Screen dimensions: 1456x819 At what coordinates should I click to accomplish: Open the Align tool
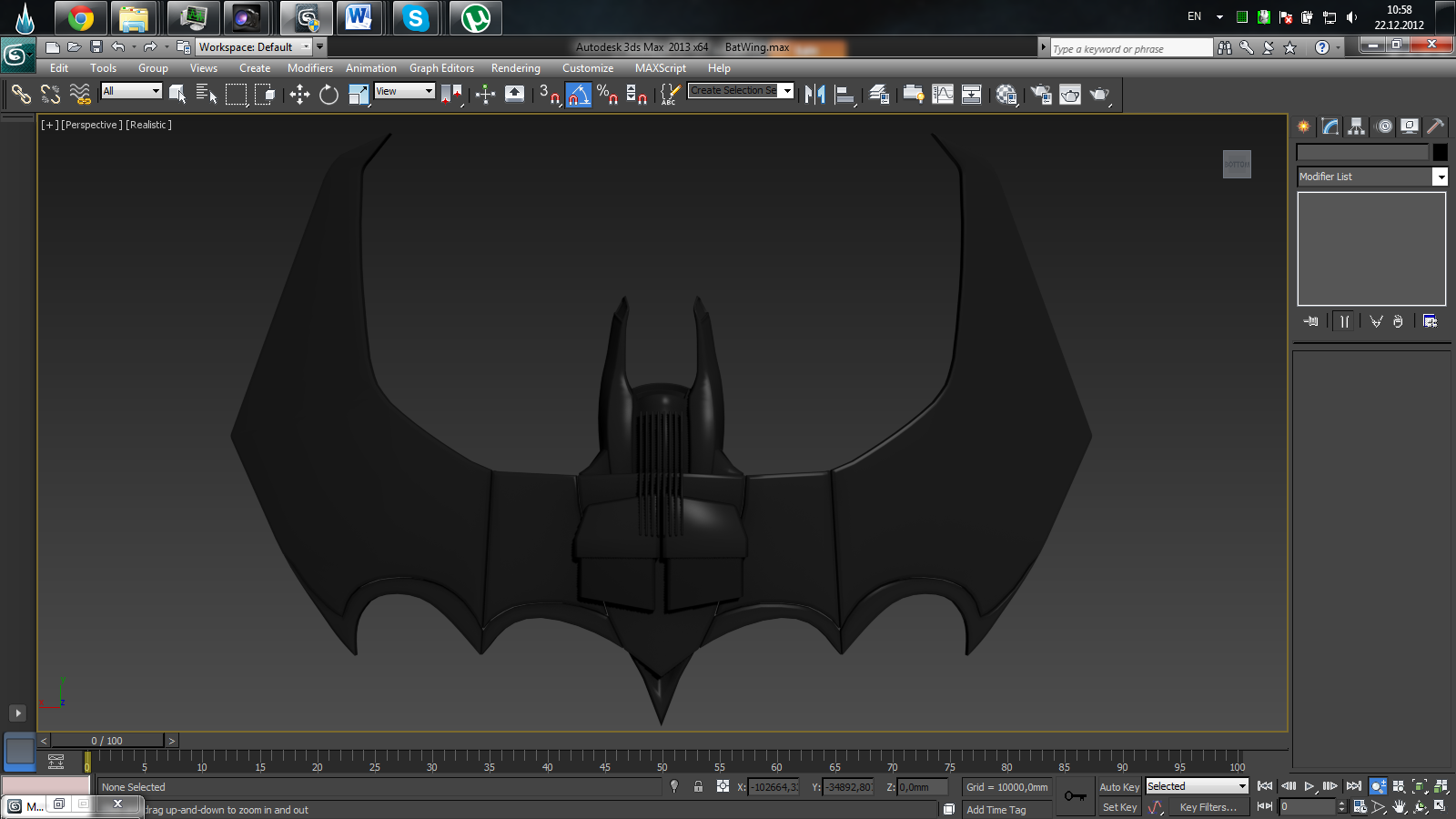[844, 94]
